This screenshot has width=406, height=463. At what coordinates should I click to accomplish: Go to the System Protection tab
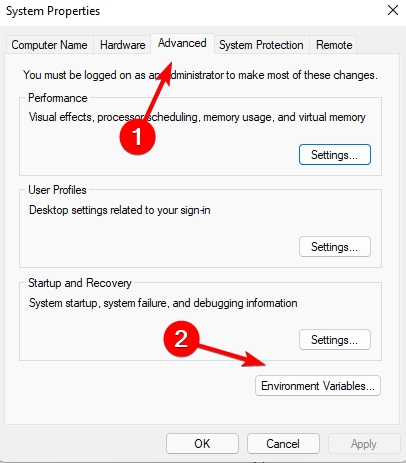click(x=261, y=45)
